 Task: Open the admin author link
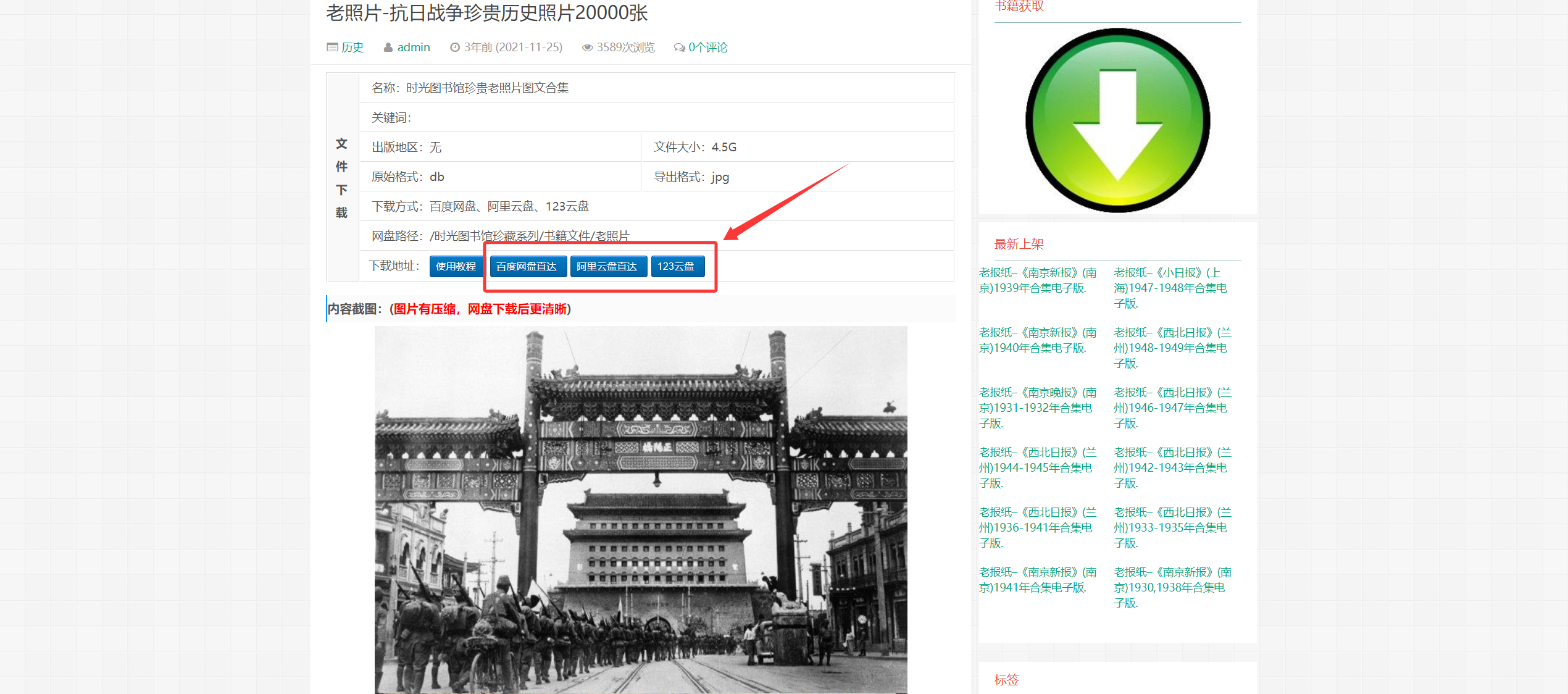(414, 48)
